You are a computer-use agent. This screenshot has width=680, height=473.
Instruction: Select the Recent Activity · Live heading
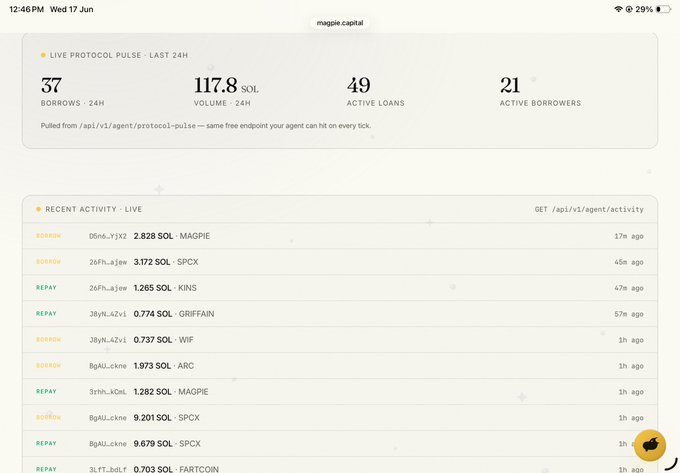[x=94, y=209]
